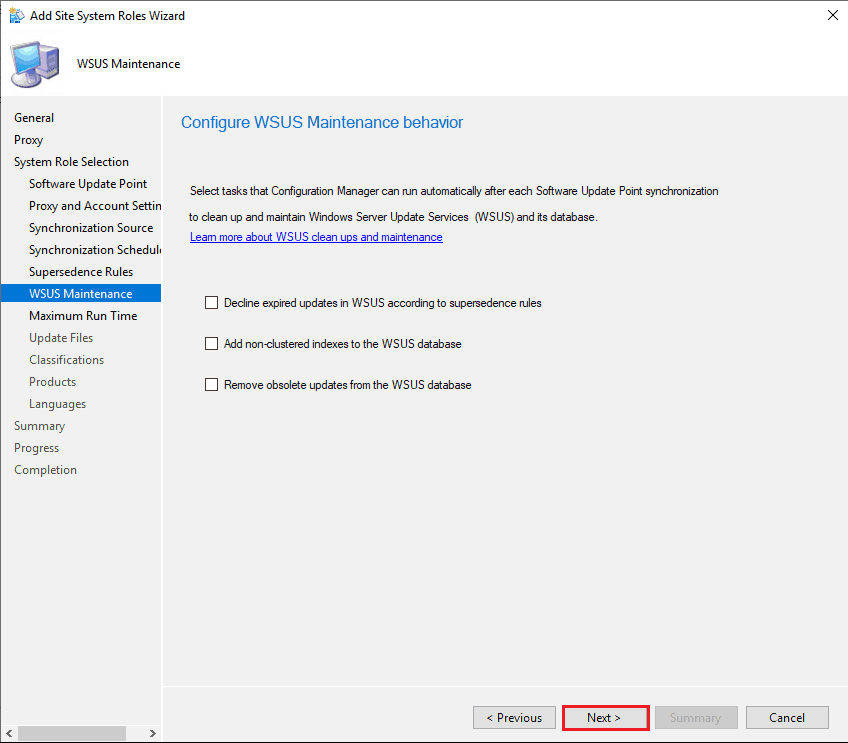Navigate to Maximum Run Time page
848x743 pixels.
(x=83, y=316)
